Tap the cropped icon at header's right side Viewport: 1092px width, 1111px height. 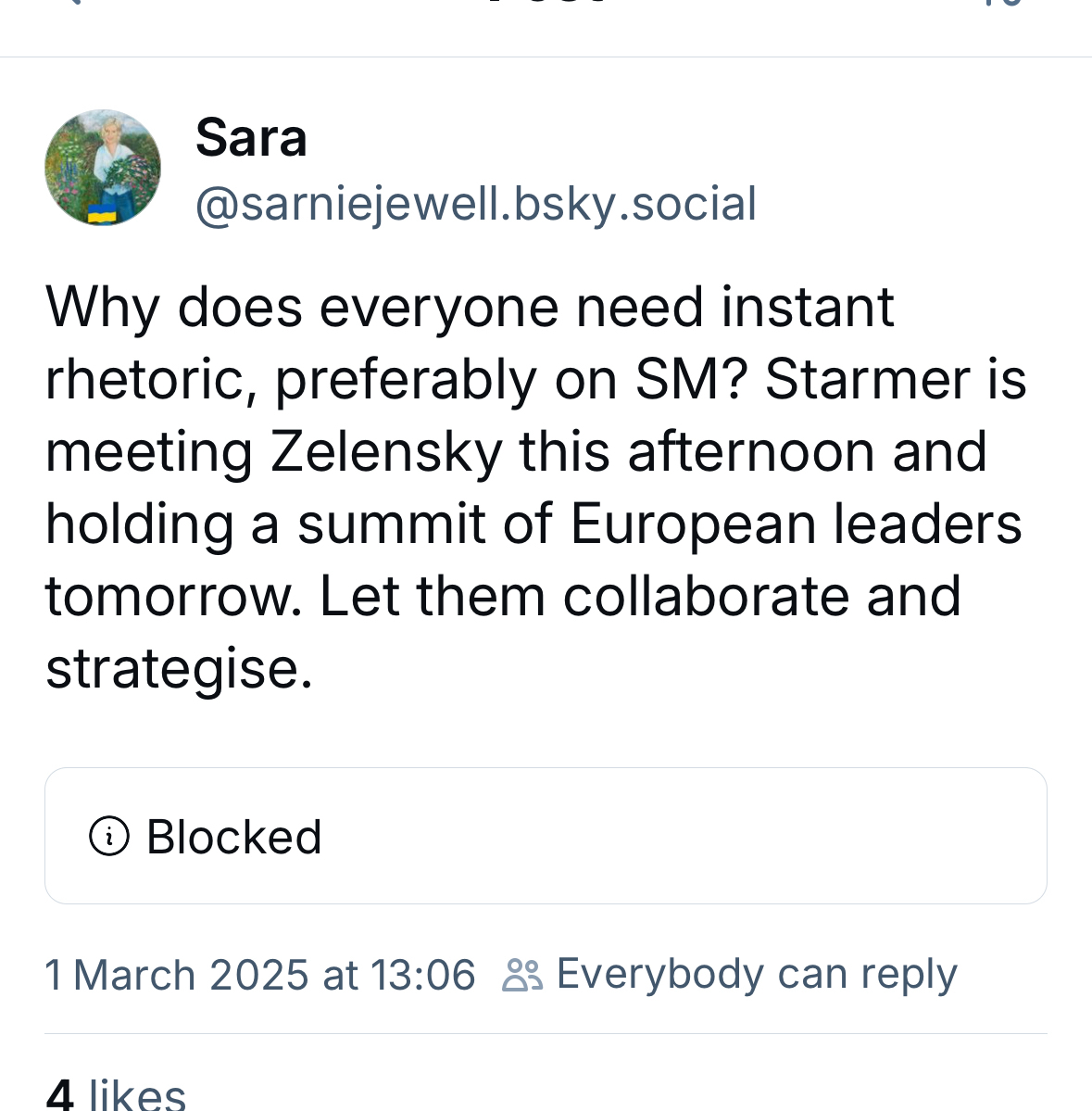[x=1012, y=3]
